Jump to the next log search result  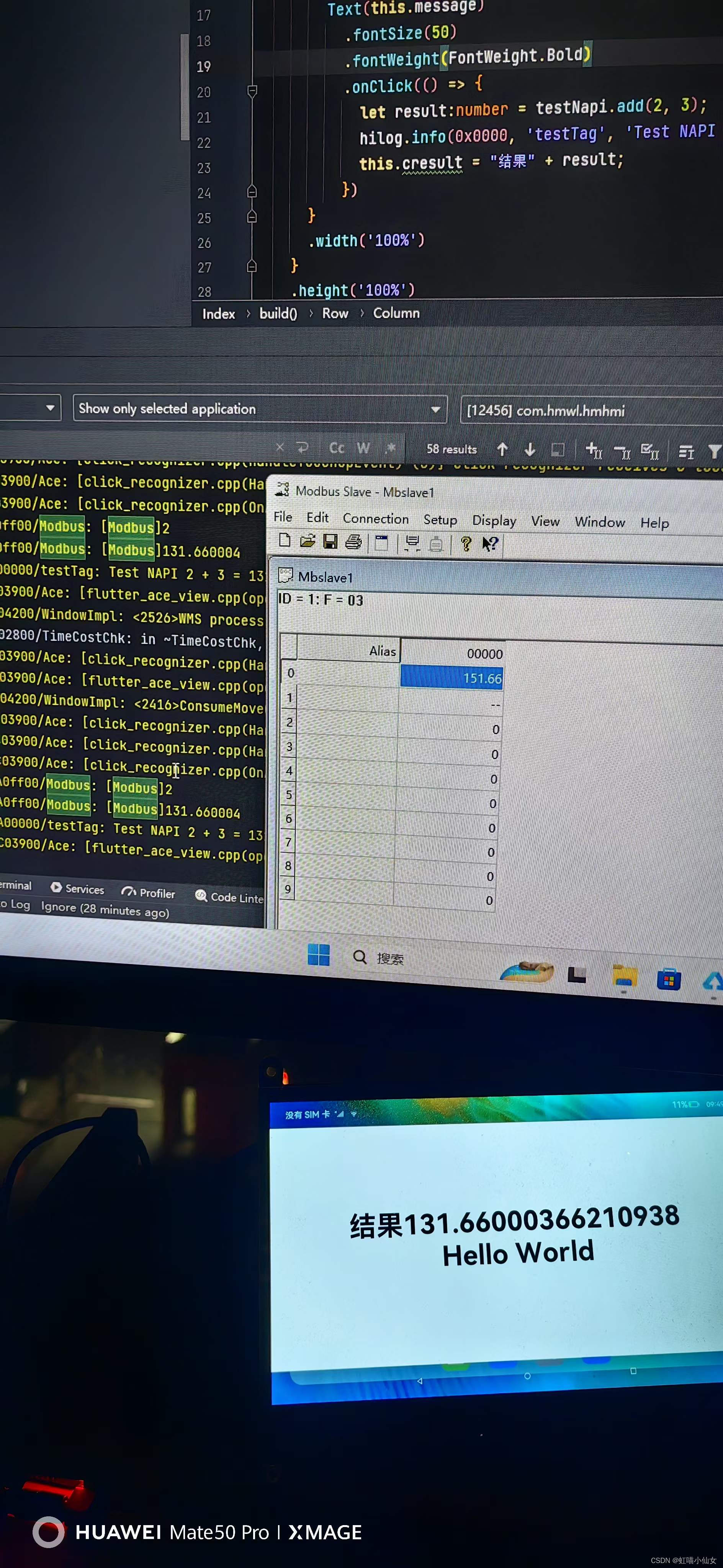(x=530, y=449)
